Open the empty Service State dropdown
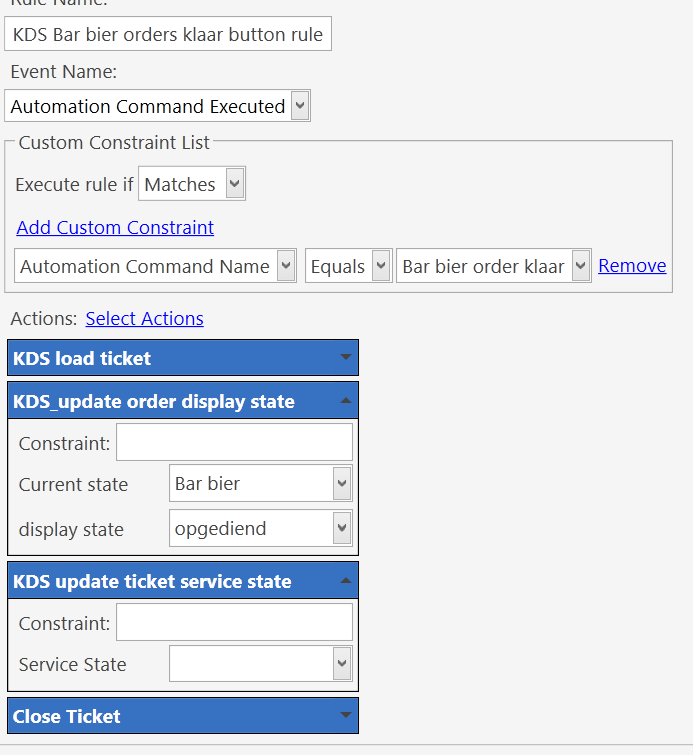Screen dimensions: 693x755 [261, 664]
